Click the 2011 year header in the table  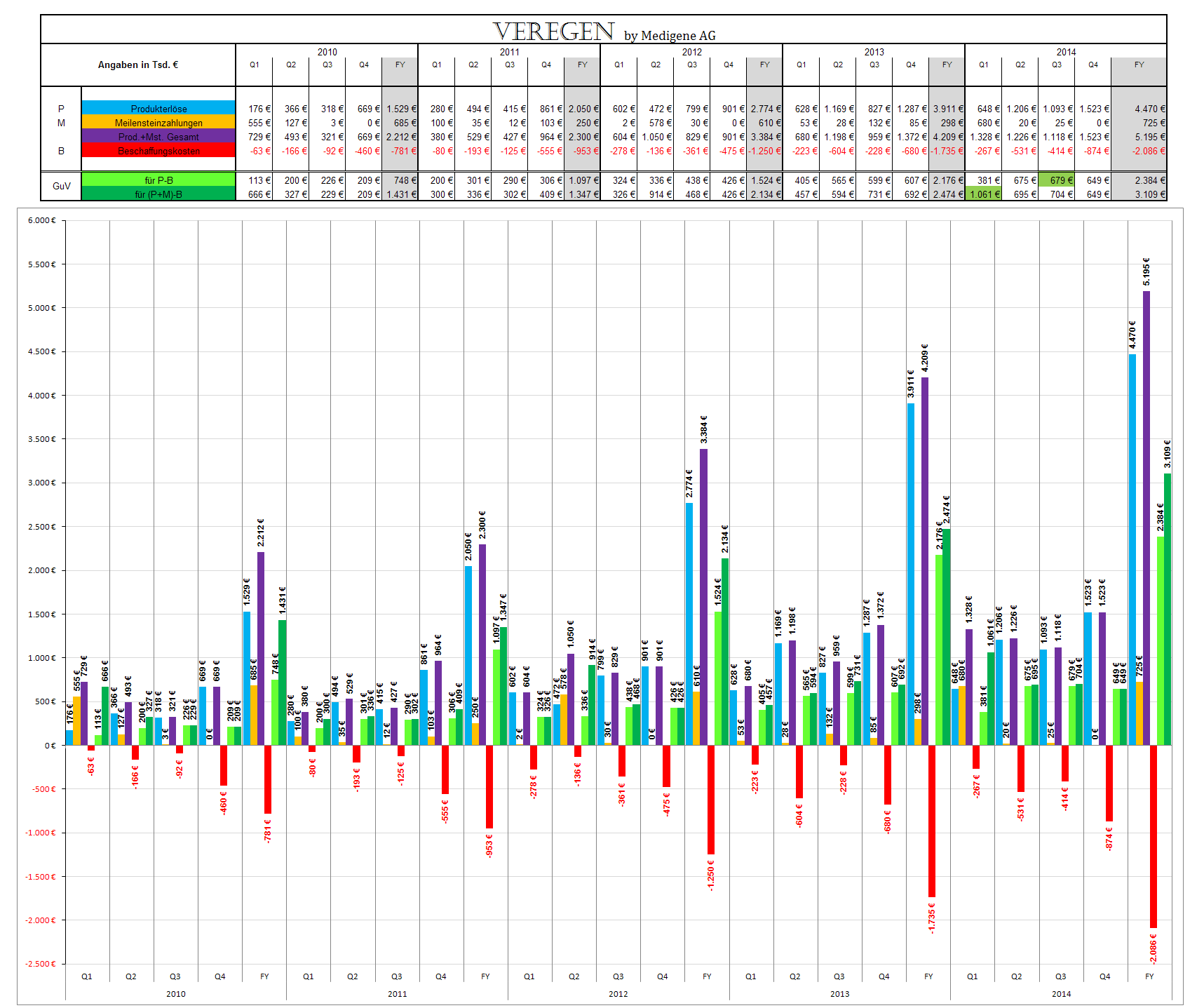(510, 52)
